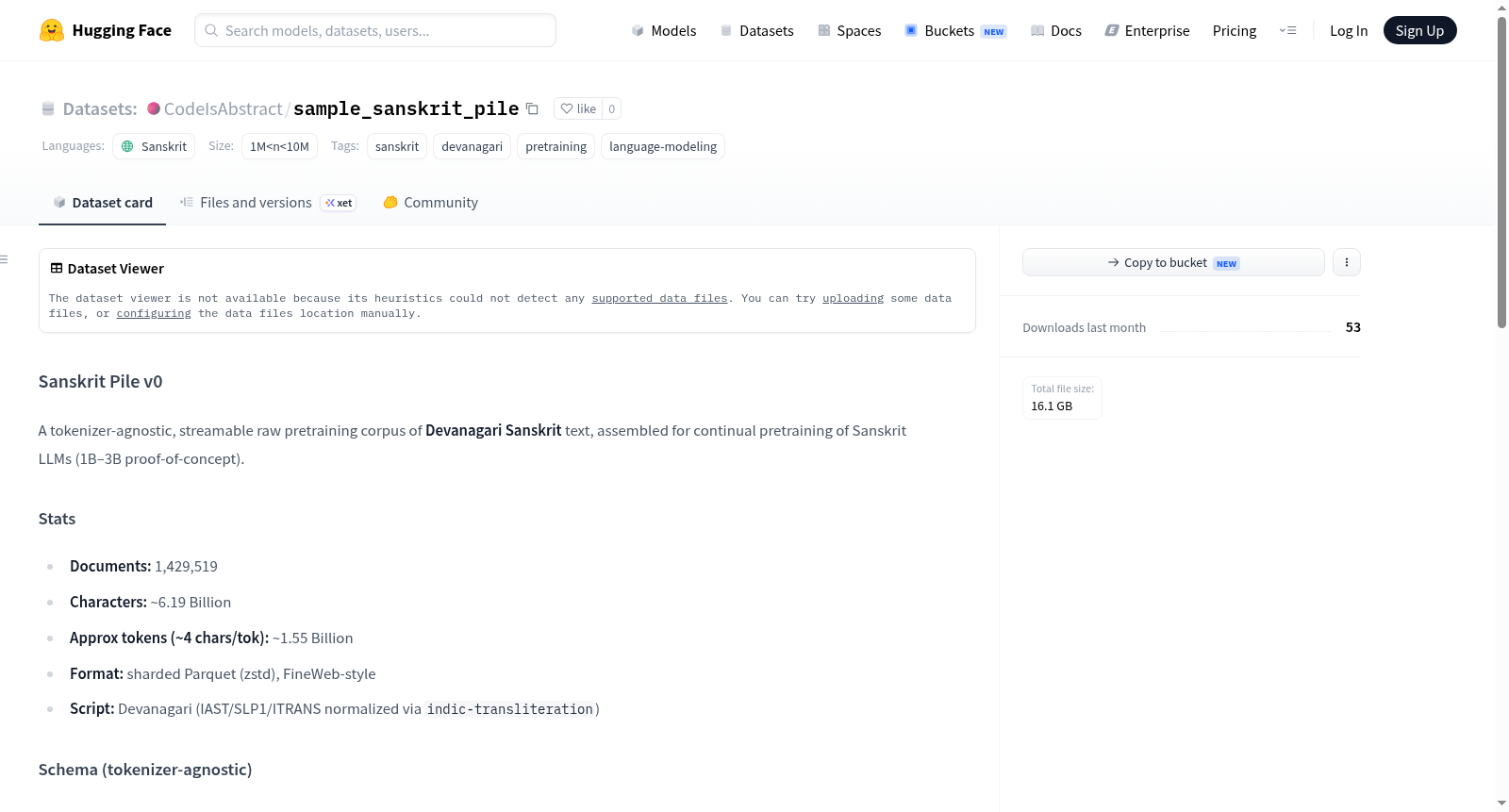Click the pretraining tag chip
The height and width of the screenshot is (812, 1509).
click(x=556, y=146)
